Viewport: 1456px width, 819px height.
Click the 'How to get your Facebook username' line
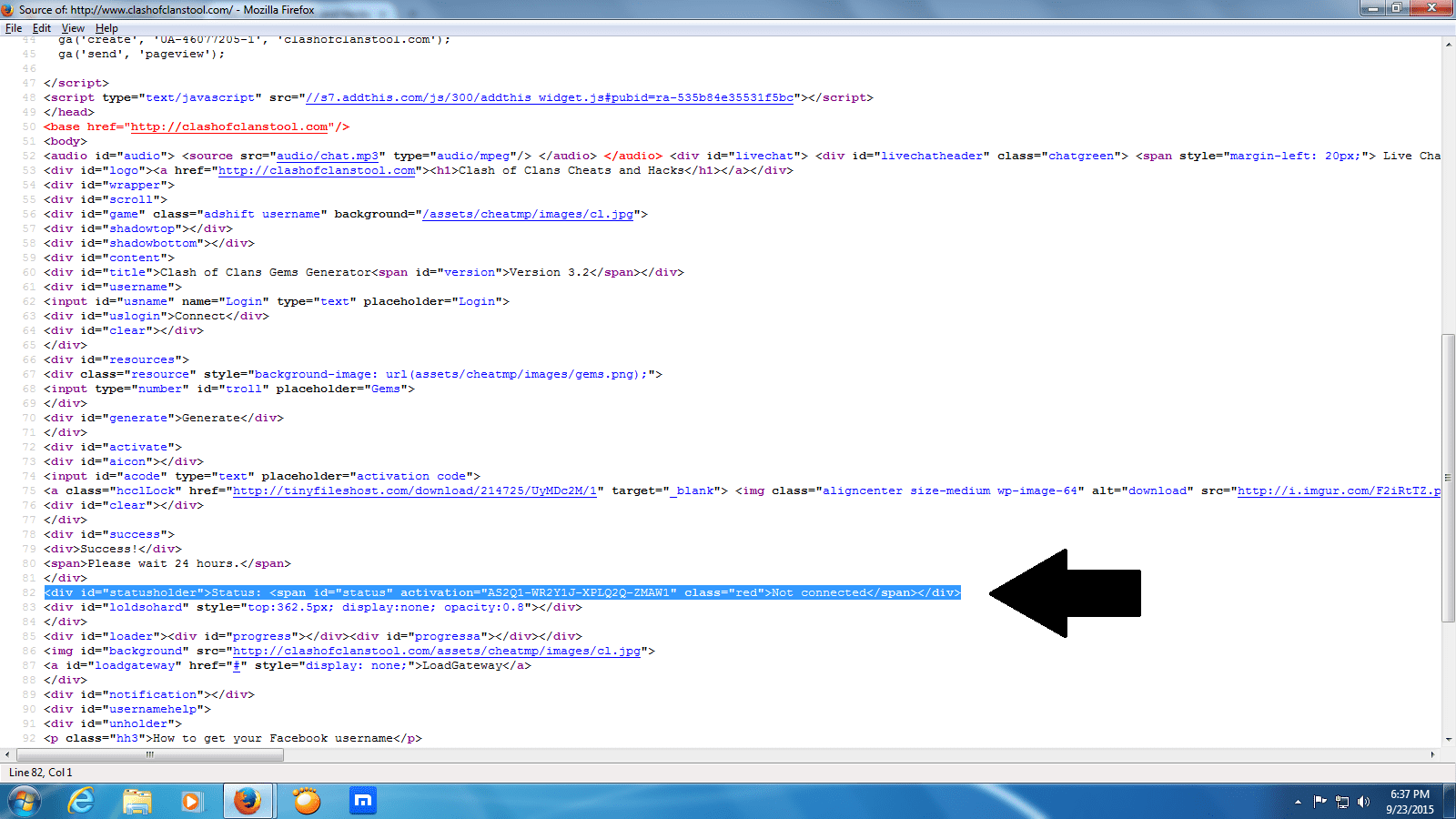click(233, 738)
